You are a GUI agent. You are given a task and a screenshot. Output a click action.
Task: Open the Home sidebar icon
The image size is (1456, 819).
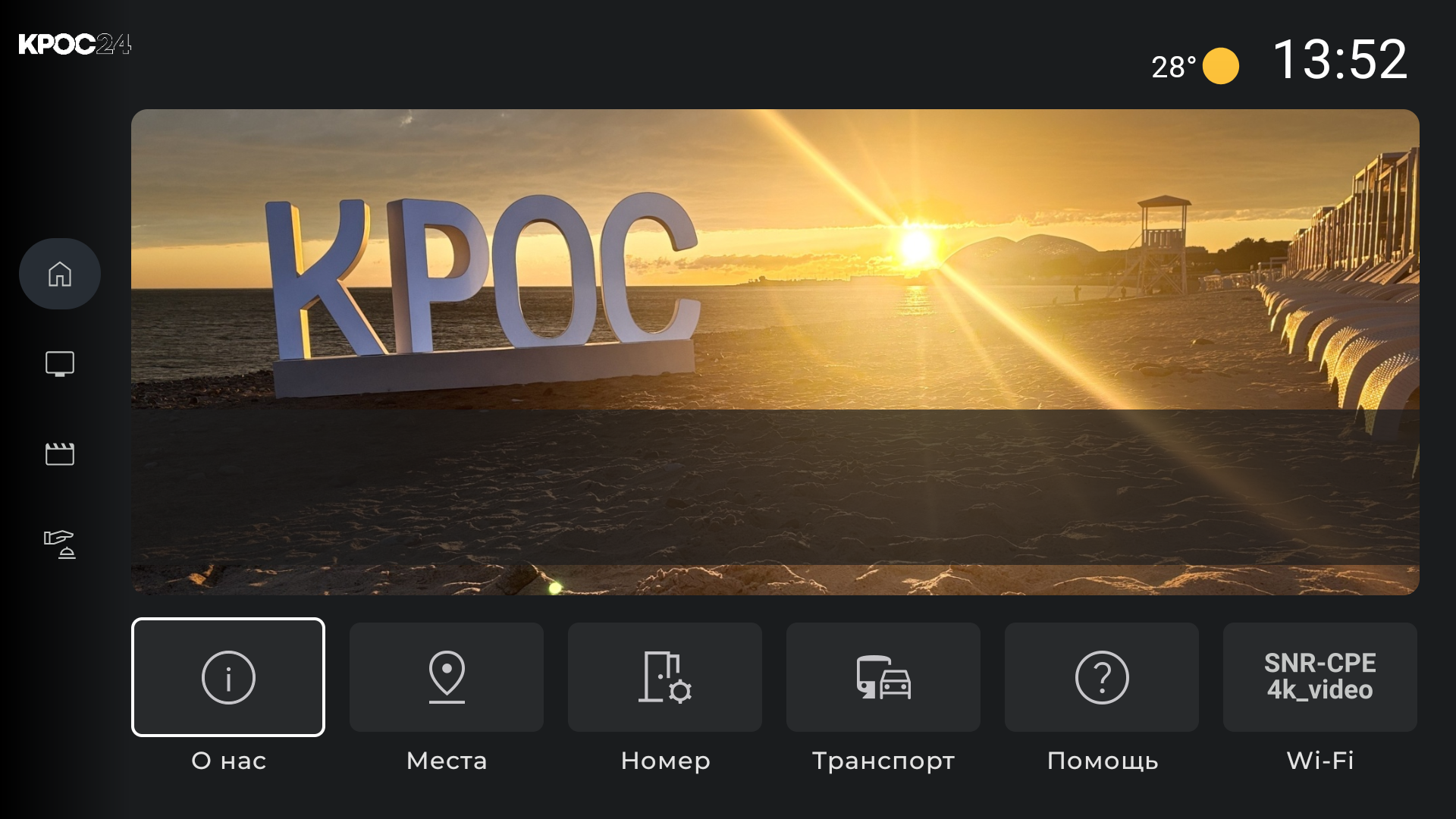(x=60, y=274)
